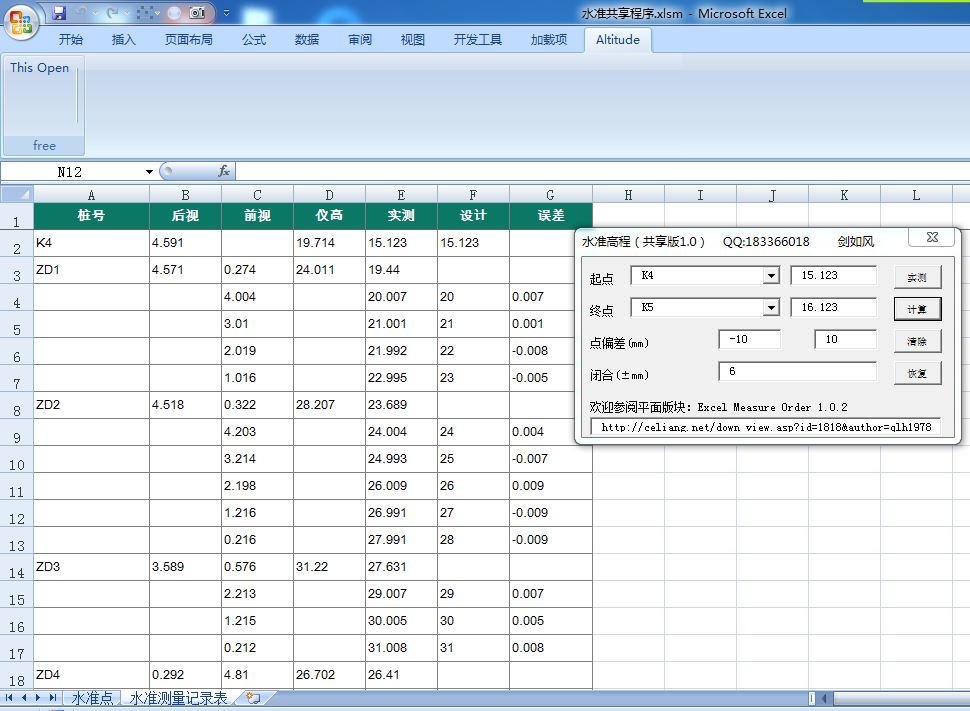Select the 水准测量记录表 sheet tab

pyautogui.click(x=178, y=698)
